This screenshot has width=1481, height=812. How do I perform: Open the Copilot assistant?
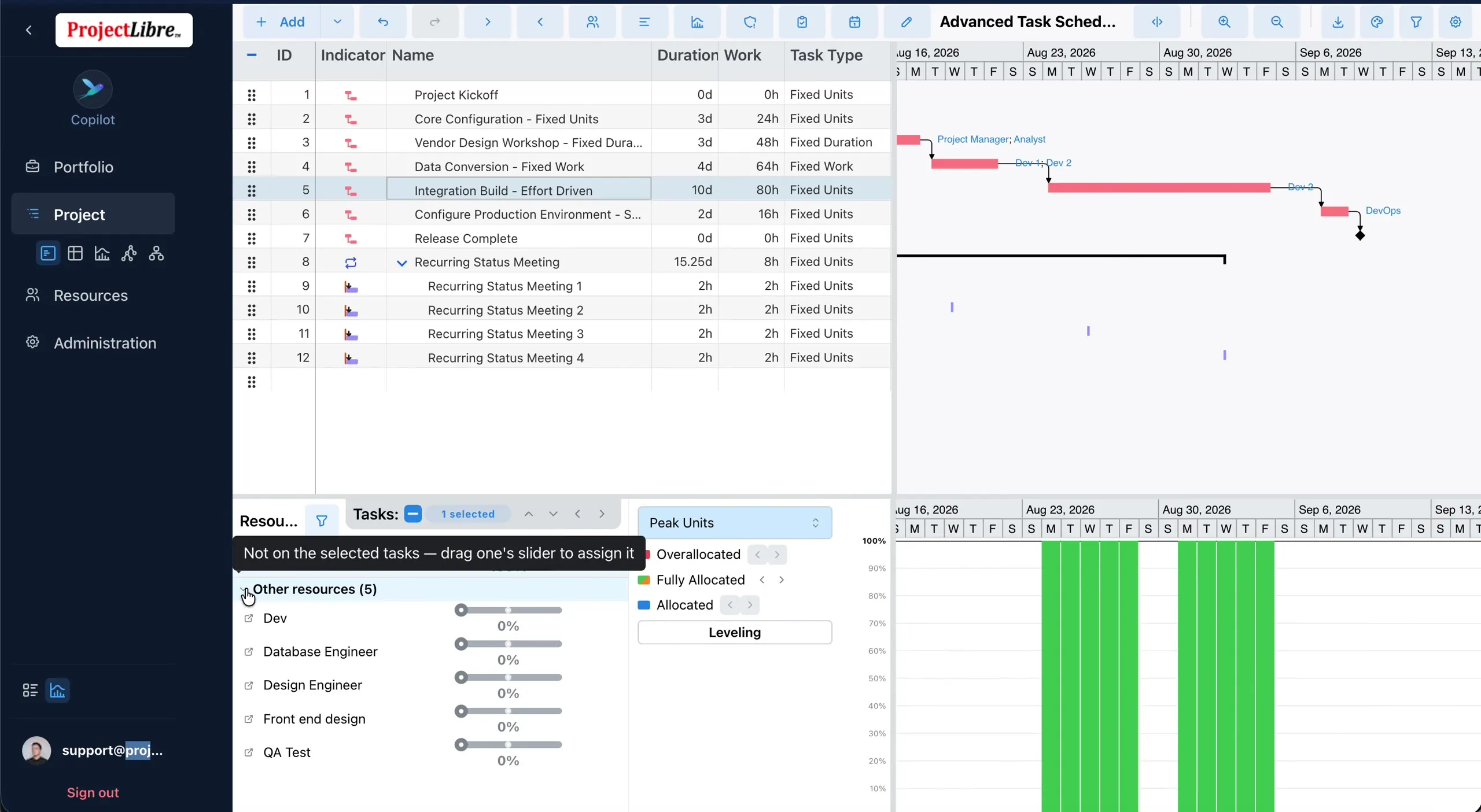coord(93,98)
